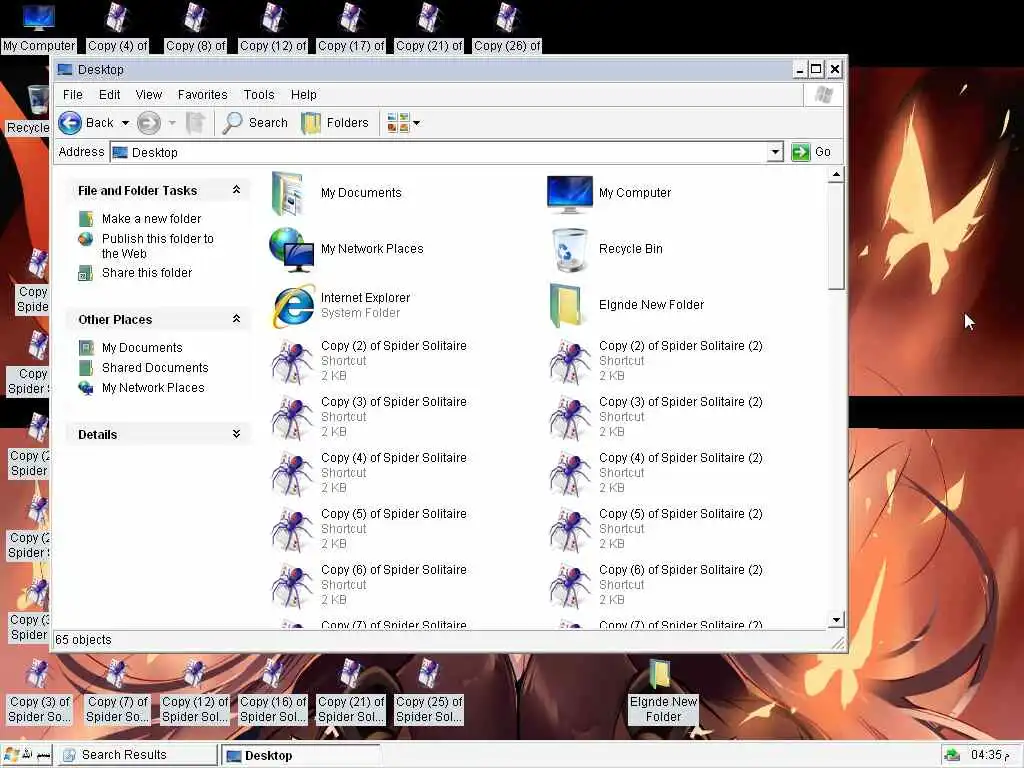Viewport: 1024px width, 768px height.
Task: Click scrollbar up arrow in file list
Action: (836, 175)
